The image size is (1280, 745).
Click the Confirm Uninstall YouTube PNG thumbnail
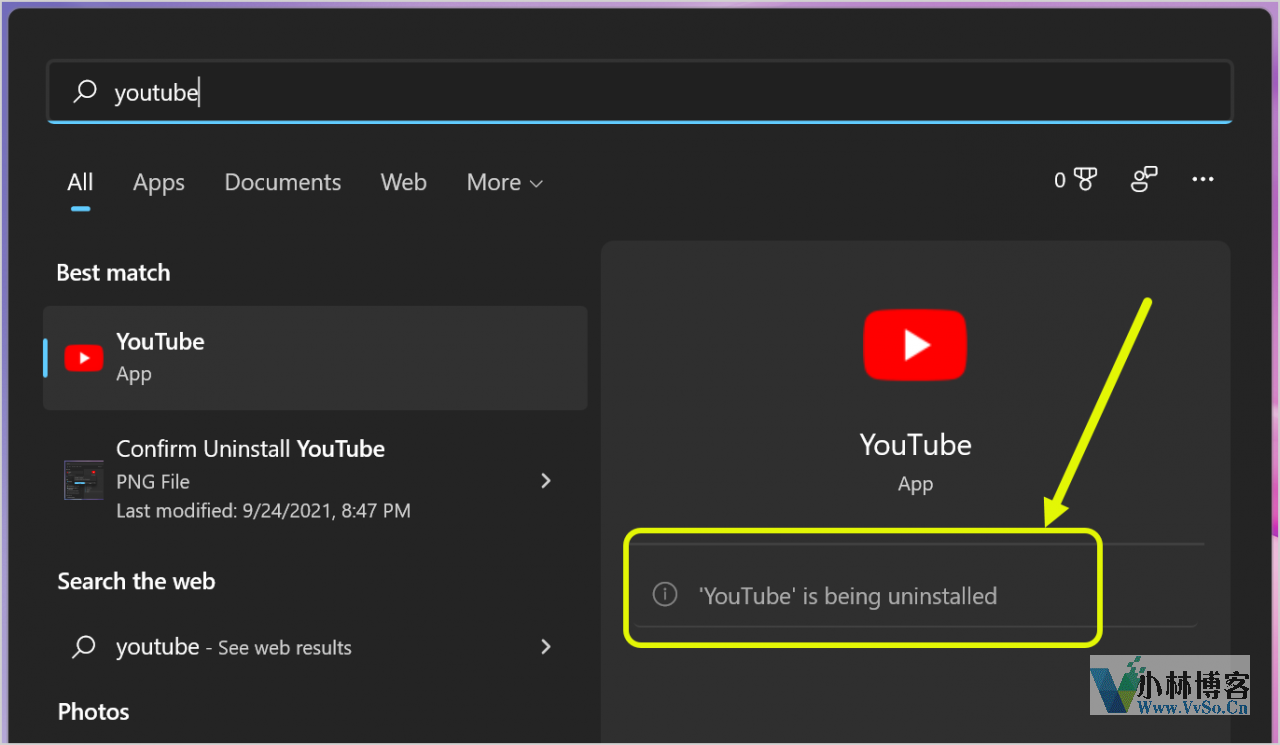click(84, 480)
